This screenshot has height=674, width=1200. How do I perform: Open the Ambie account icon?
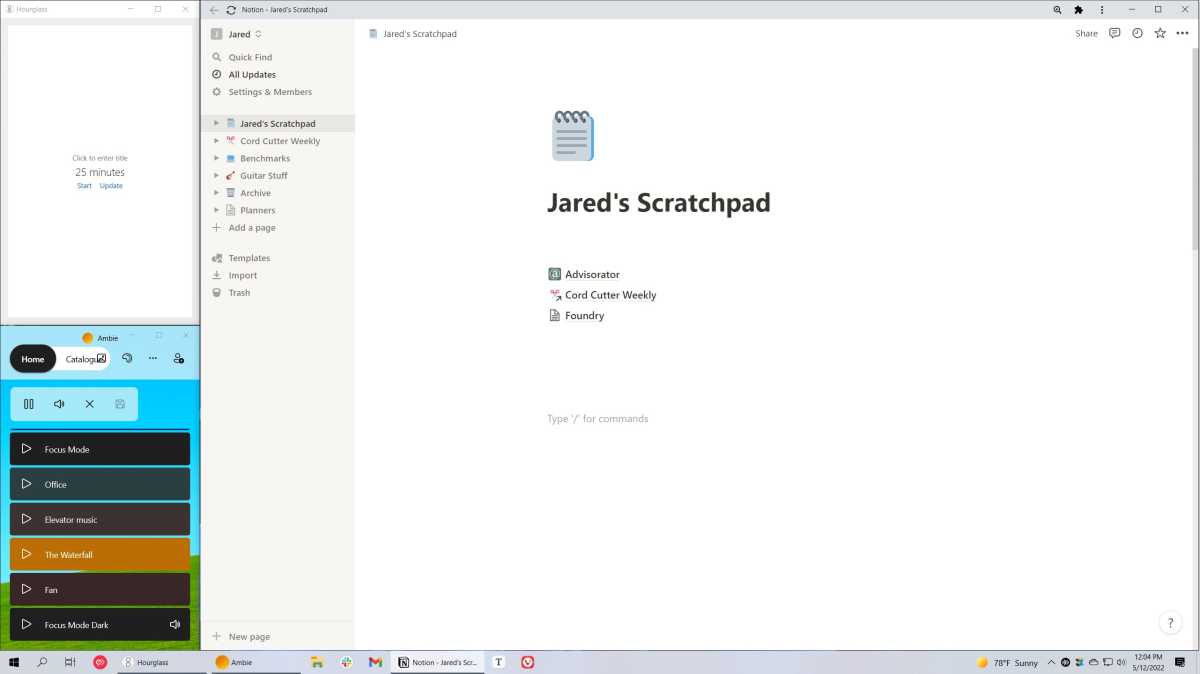click(179, 358)
